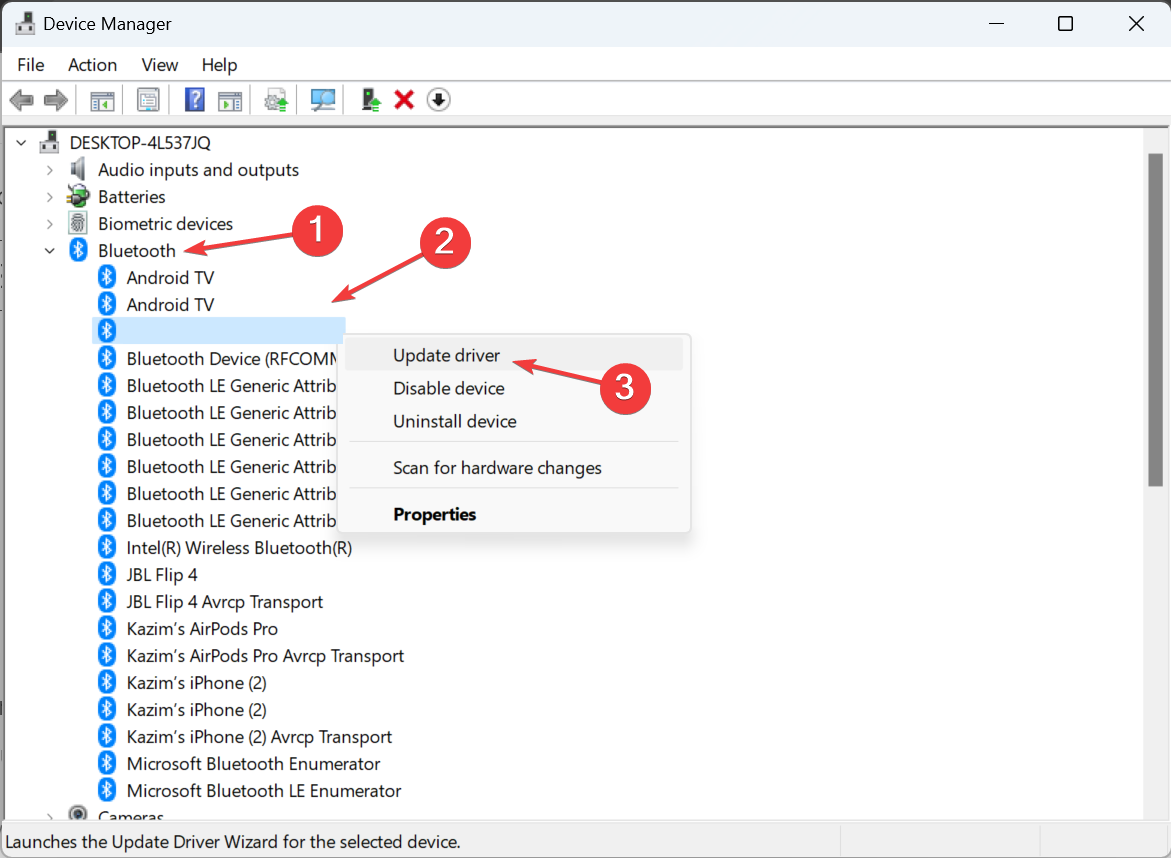Screen dimensions: 1171x858
Task: Choose Update driver from context menu
Action: coord(514,355)
